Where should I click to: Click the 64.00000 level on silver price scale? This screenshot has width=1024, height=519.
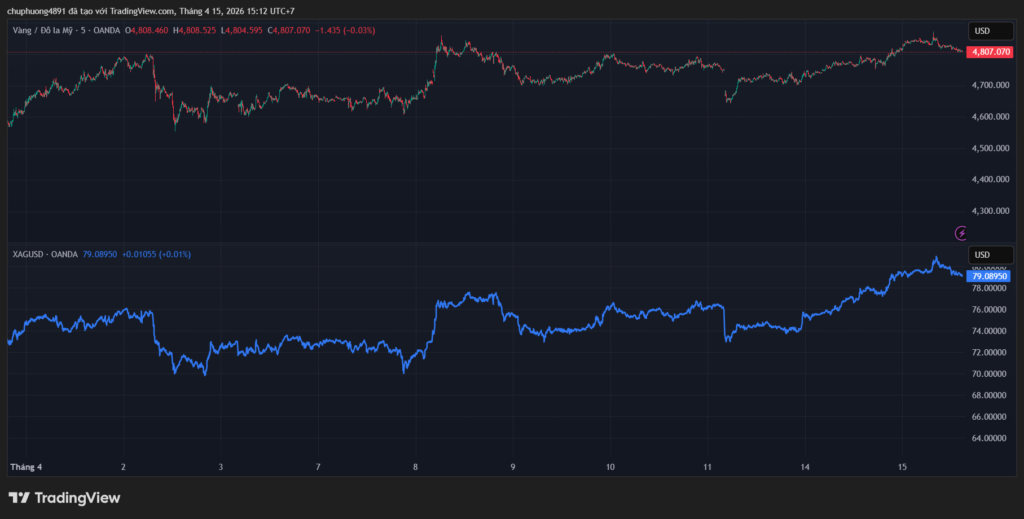pos(988,438)
